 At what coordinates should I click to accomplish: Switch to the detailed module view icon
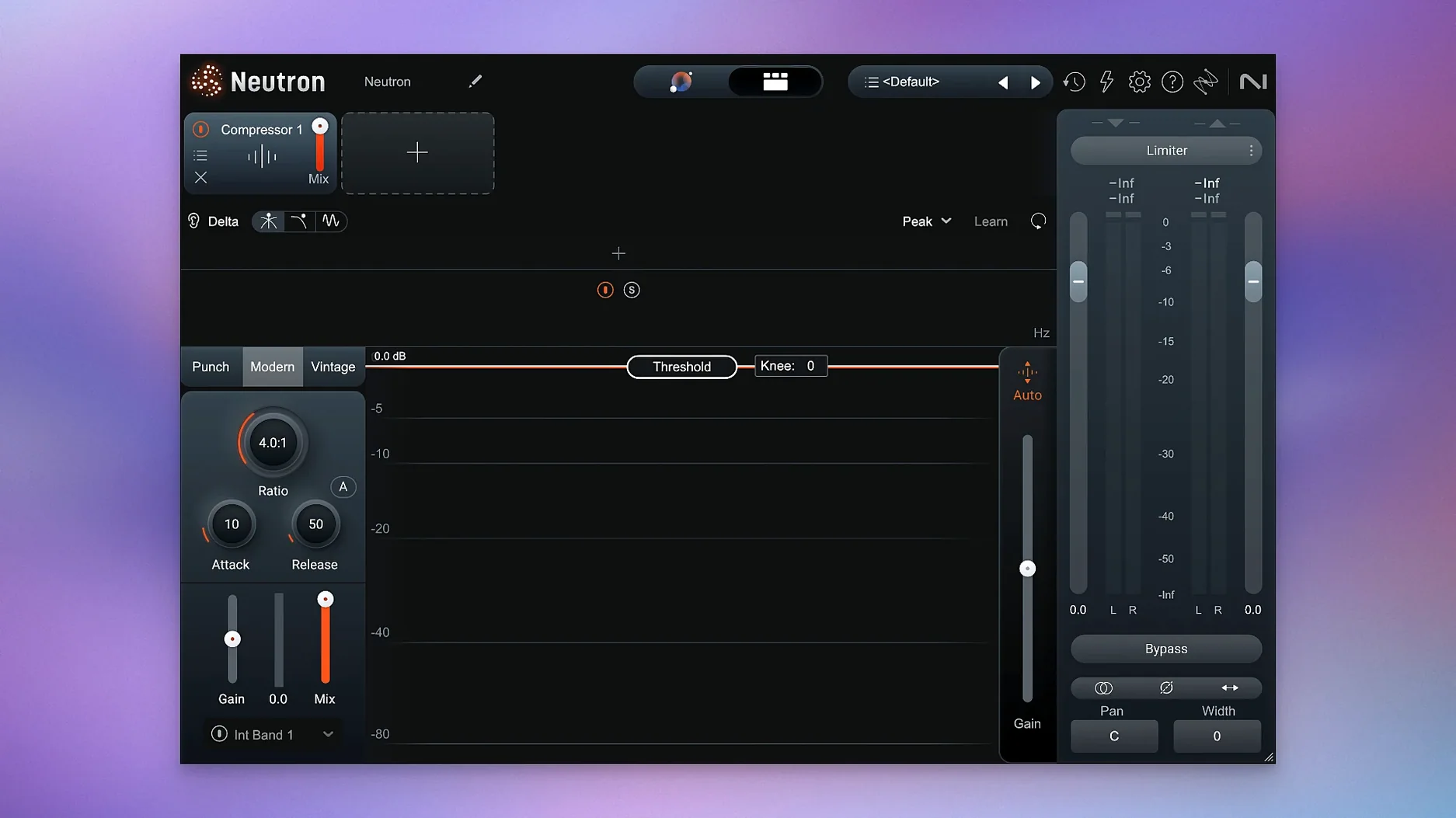775,82
